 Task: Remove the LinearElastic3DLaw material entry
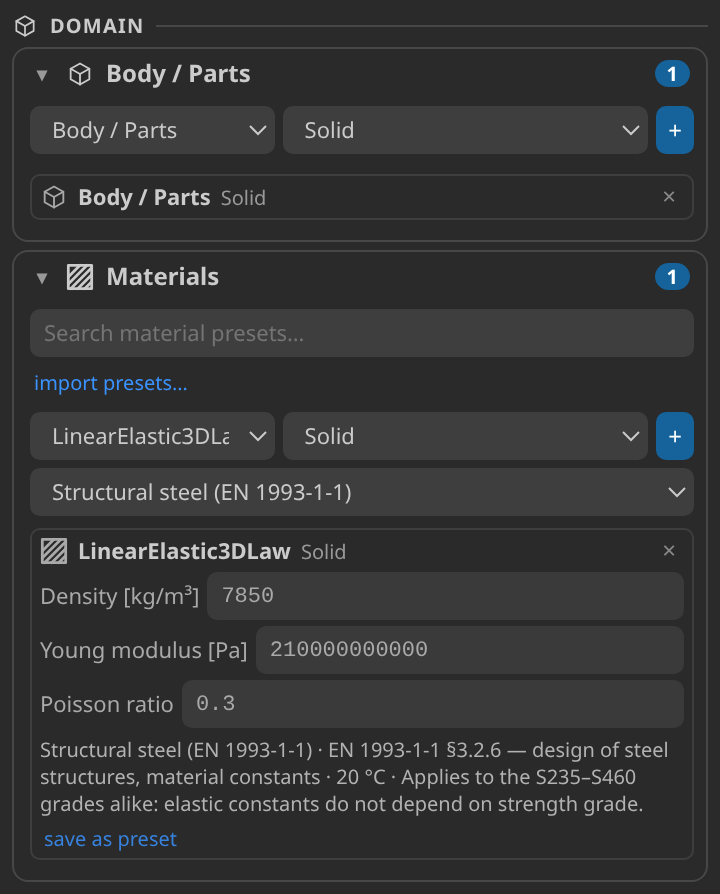(669, 551)
